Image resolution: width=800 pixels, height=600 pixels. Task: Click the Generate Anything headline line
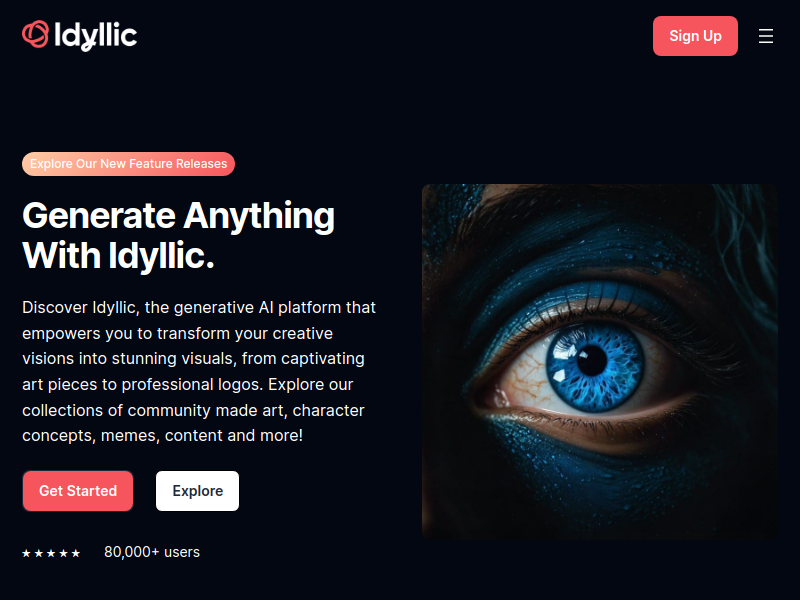point(179,216)
